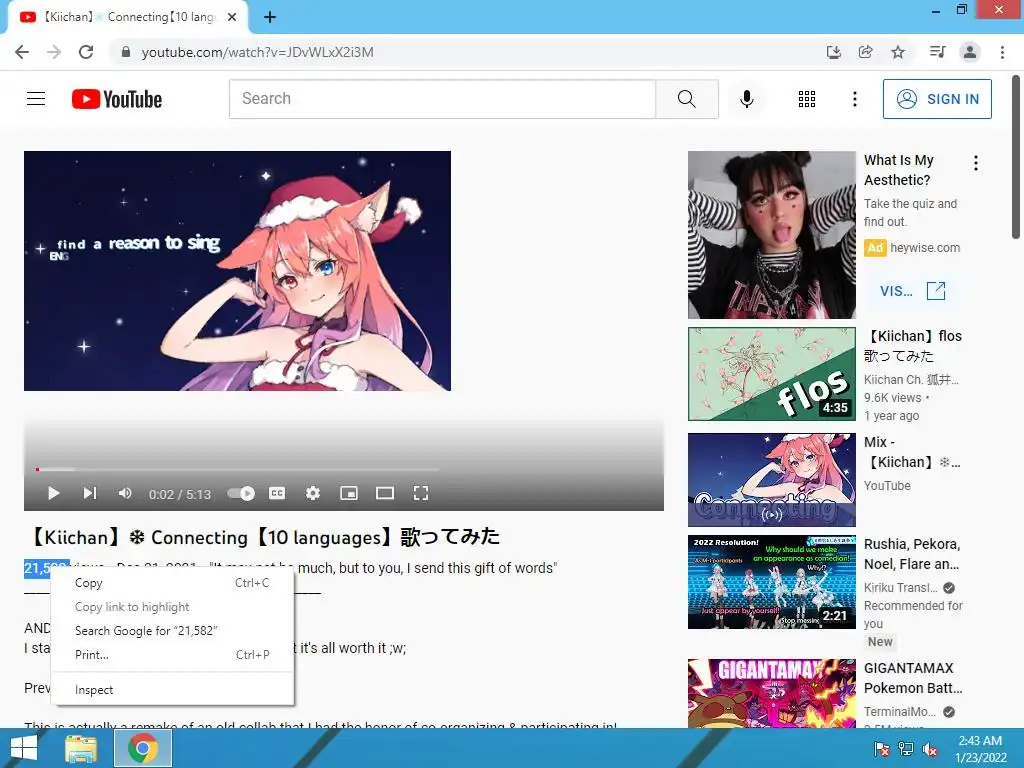Open the YouTube hamburger guide menu
Viewport: 1024px width, 768px height.
[36, 99]
